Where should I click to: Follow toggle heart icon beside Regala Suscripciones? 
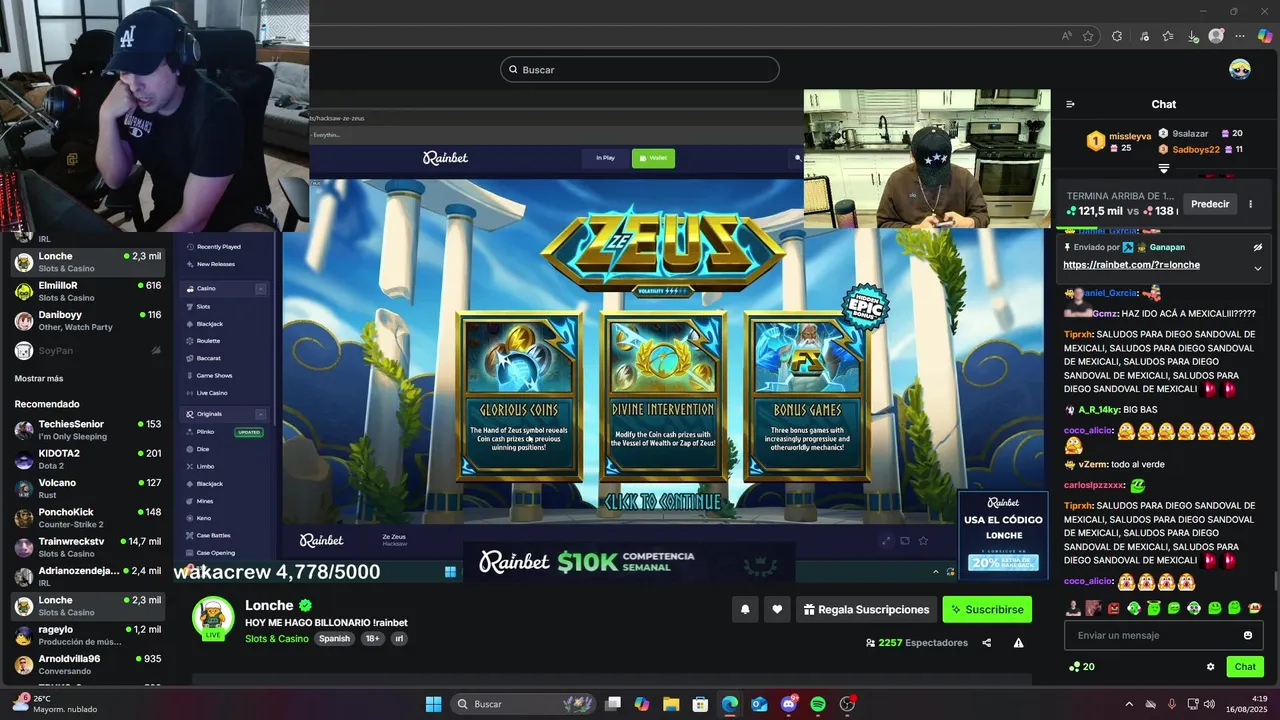point(777,609)
